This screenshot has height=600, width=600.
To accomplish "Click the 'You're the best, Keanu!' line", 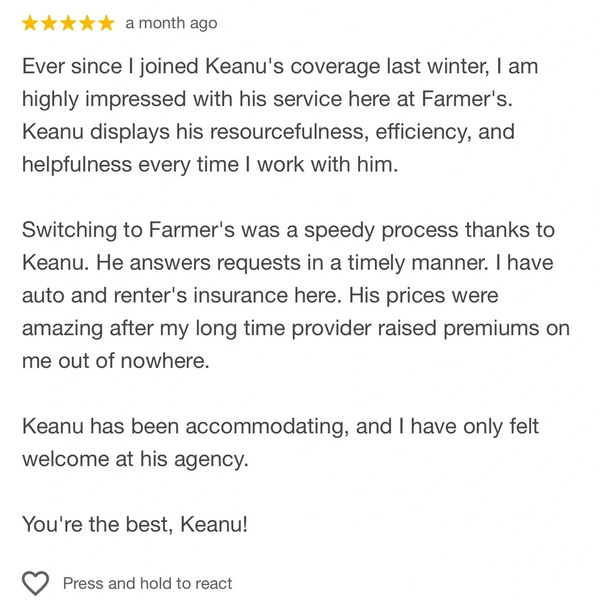I will pyautogui.click(x=134, y=523).
